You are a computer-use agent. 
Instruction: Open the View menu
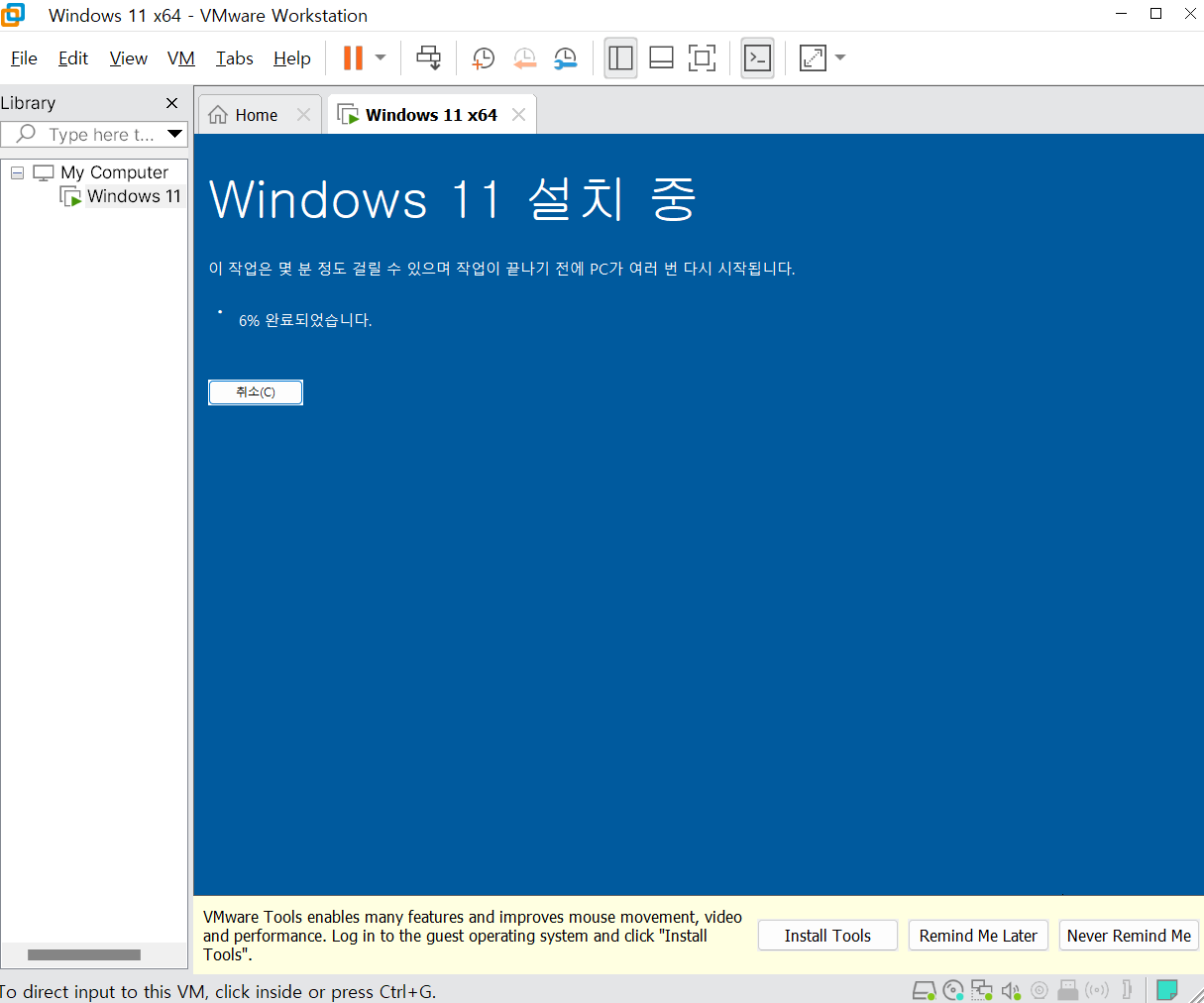pyautogui.click(x=128, y=58)
